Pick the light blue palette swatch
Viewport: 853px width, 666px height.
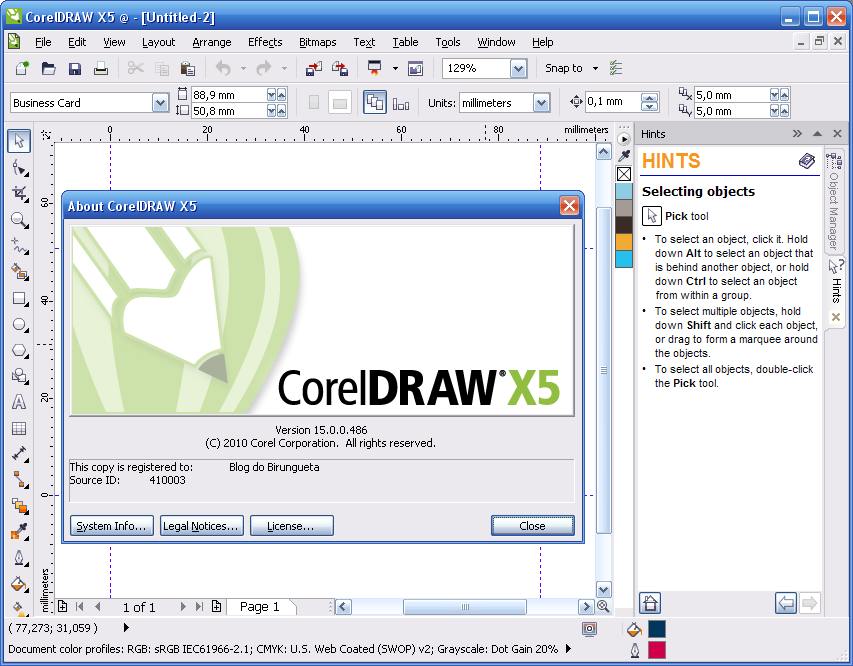click(x=624, y=191)
